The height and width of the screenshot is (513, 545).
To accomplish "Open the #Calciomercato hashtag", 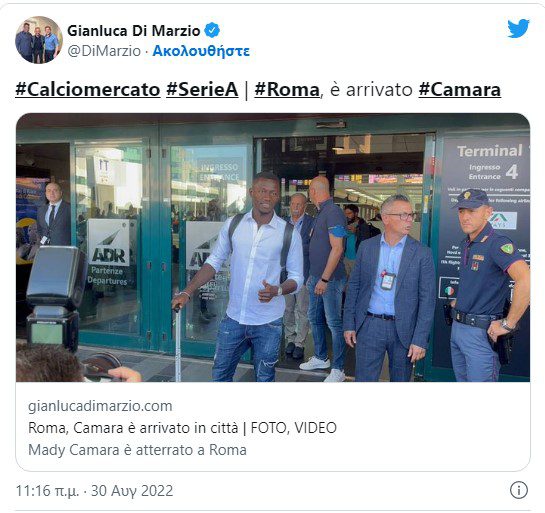I will (88, 90).
